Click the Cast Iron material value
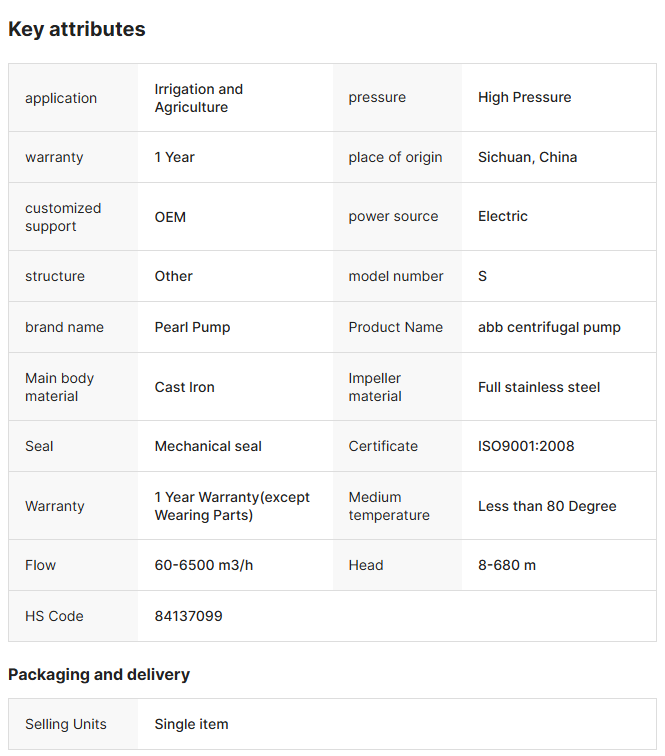This screenshot has height=756, width=665. pos(184,387)
